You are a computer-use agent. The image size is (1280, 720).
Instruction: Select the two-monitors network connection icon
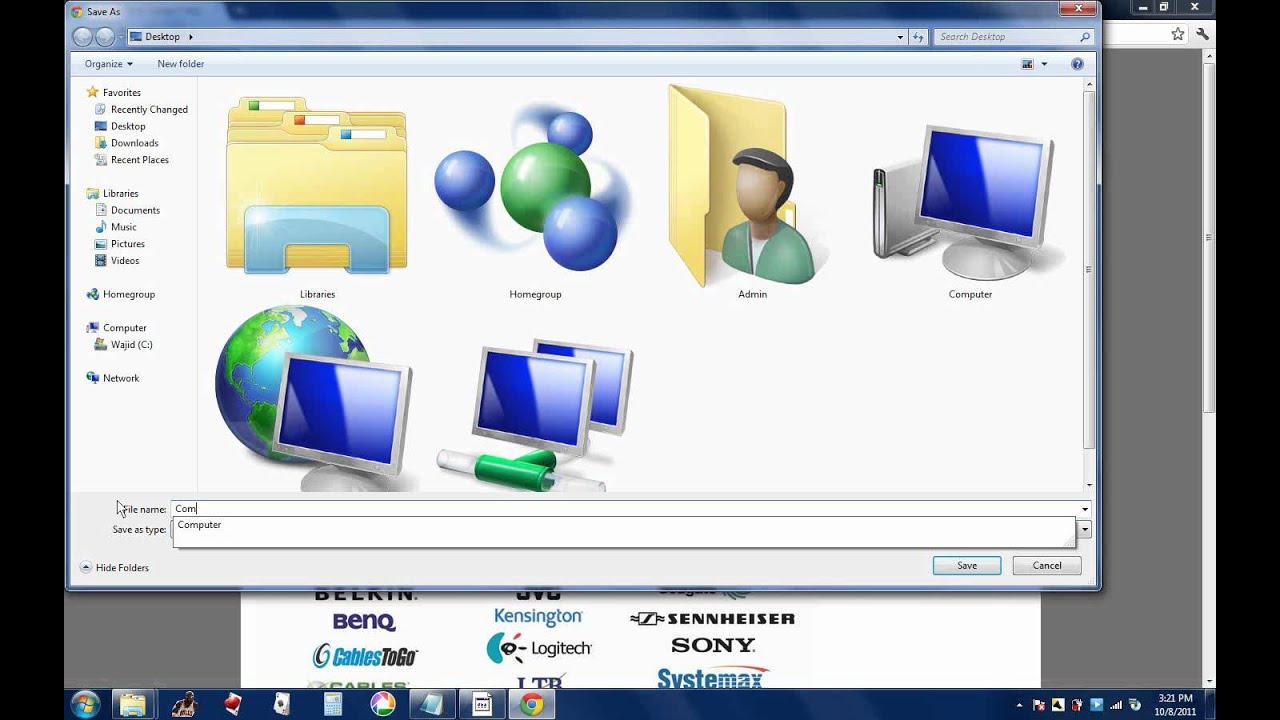(x=535, y=414)
